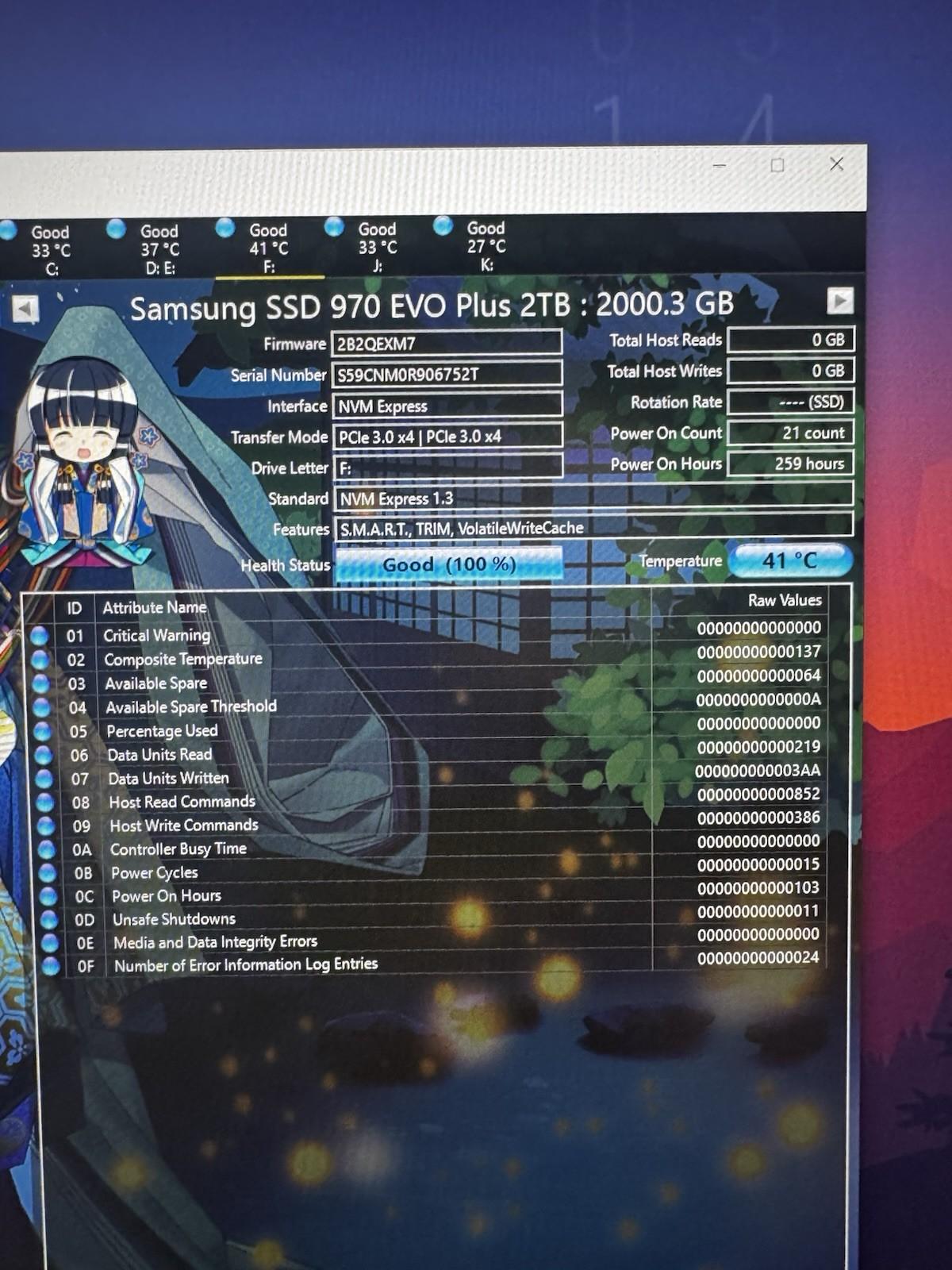The image size is (952, 1270).
Task: Click the status icon of Host Write Commands
Action: coord(46,826)
